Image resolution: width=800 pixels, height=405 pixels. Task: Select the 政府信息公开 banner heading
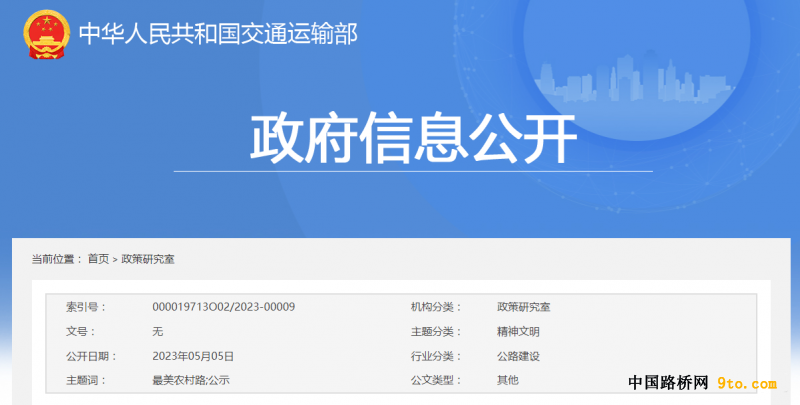(413, 139)
